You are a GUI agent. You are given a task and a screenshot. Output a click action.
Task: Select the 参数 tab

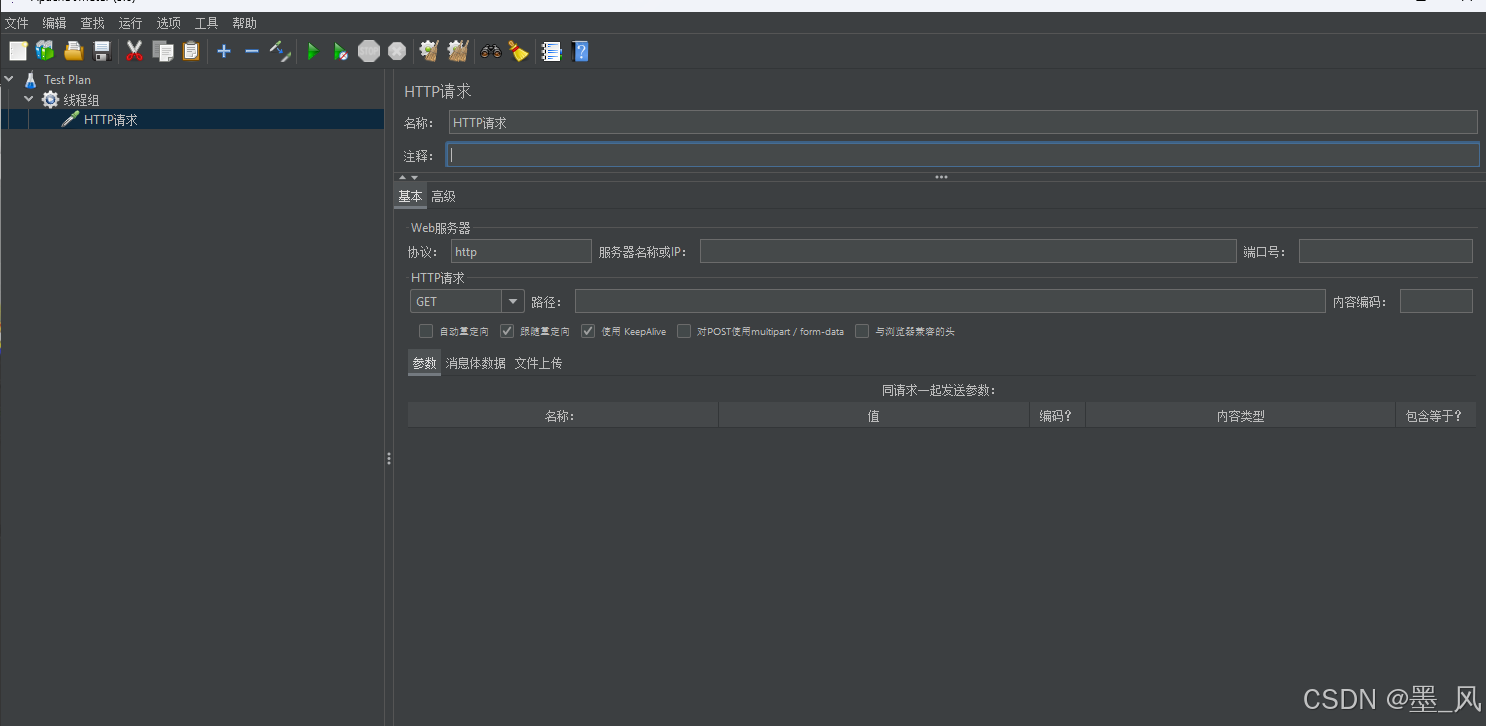click(424, 363)
